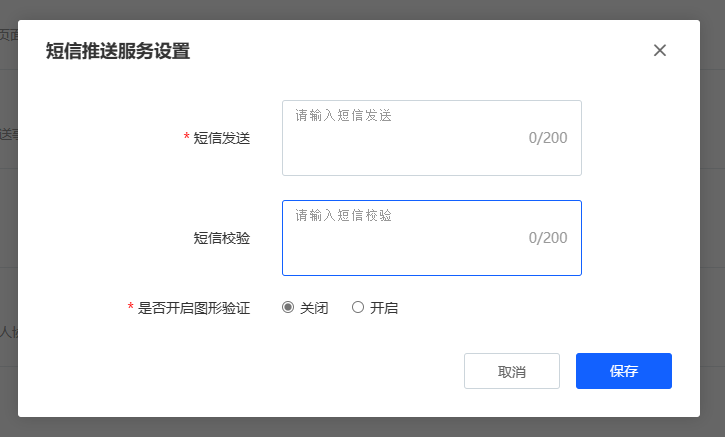This screenshot has width=725, height=437.
Task: Click the dialog title 短信推送服务设置
Action: 118,51
